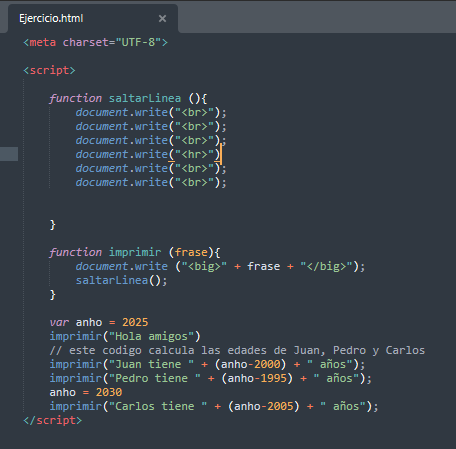Place cursor on the opening <script> tag
456x449 pixels.
[x=49, y=70]
